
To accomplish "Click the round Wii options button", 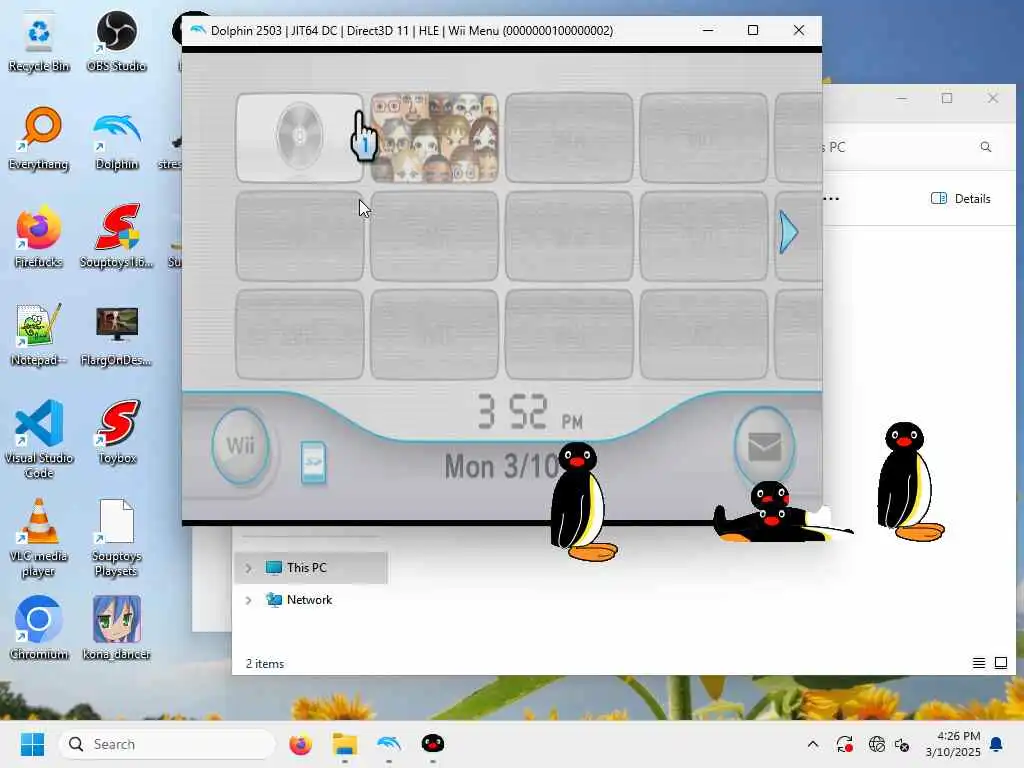I will tap(240, 446).
